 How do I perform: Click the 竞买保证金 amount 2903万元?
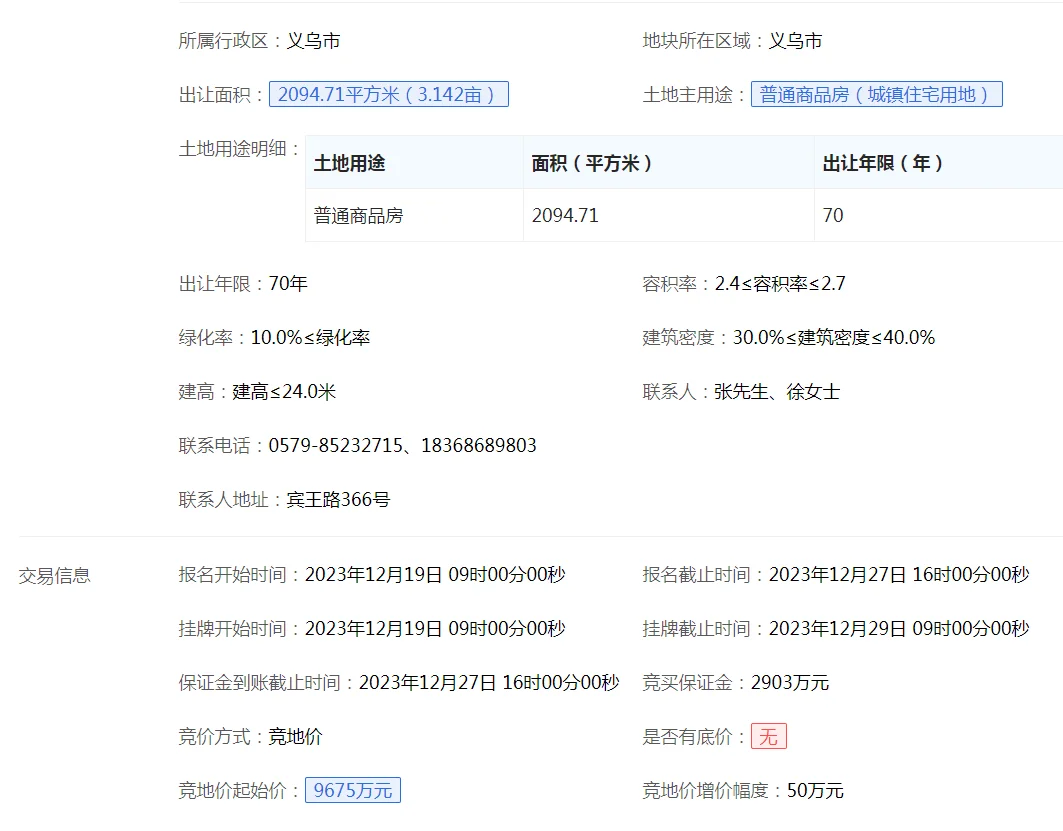coord(790,683)
